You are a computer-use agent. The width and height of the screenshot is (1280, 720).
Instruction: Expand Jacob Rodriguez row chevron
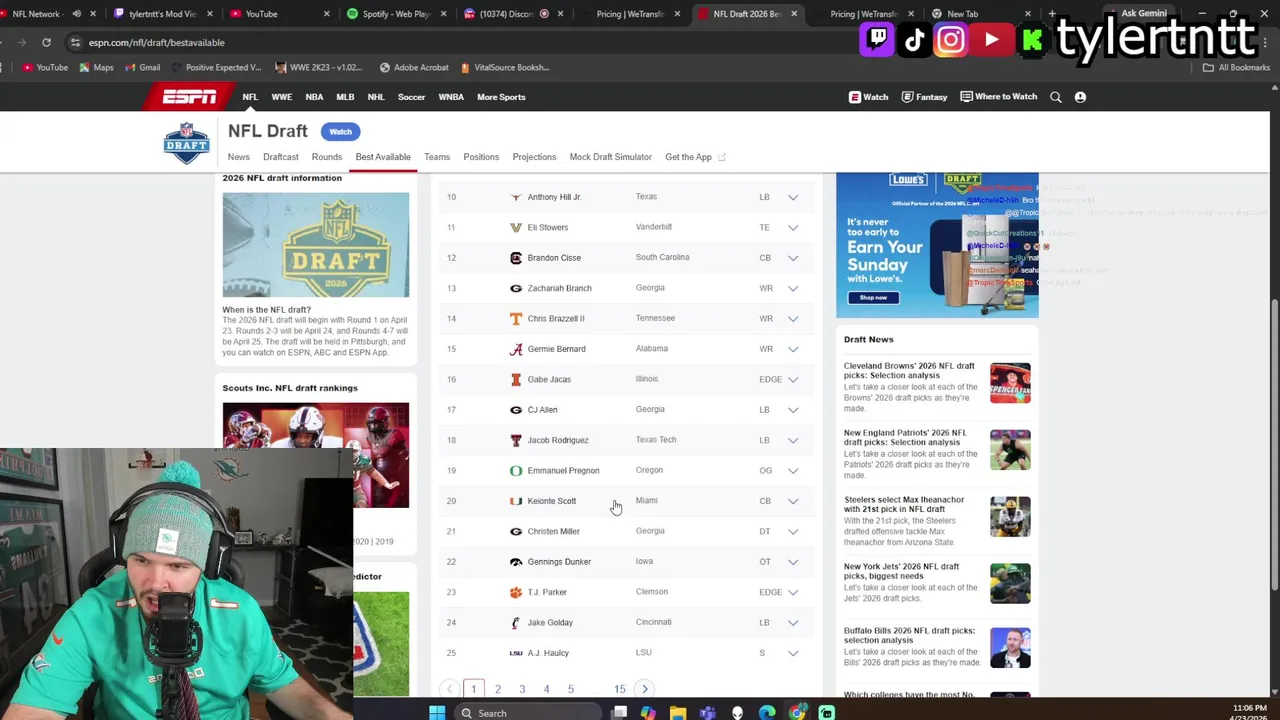[x=793, y=440]
